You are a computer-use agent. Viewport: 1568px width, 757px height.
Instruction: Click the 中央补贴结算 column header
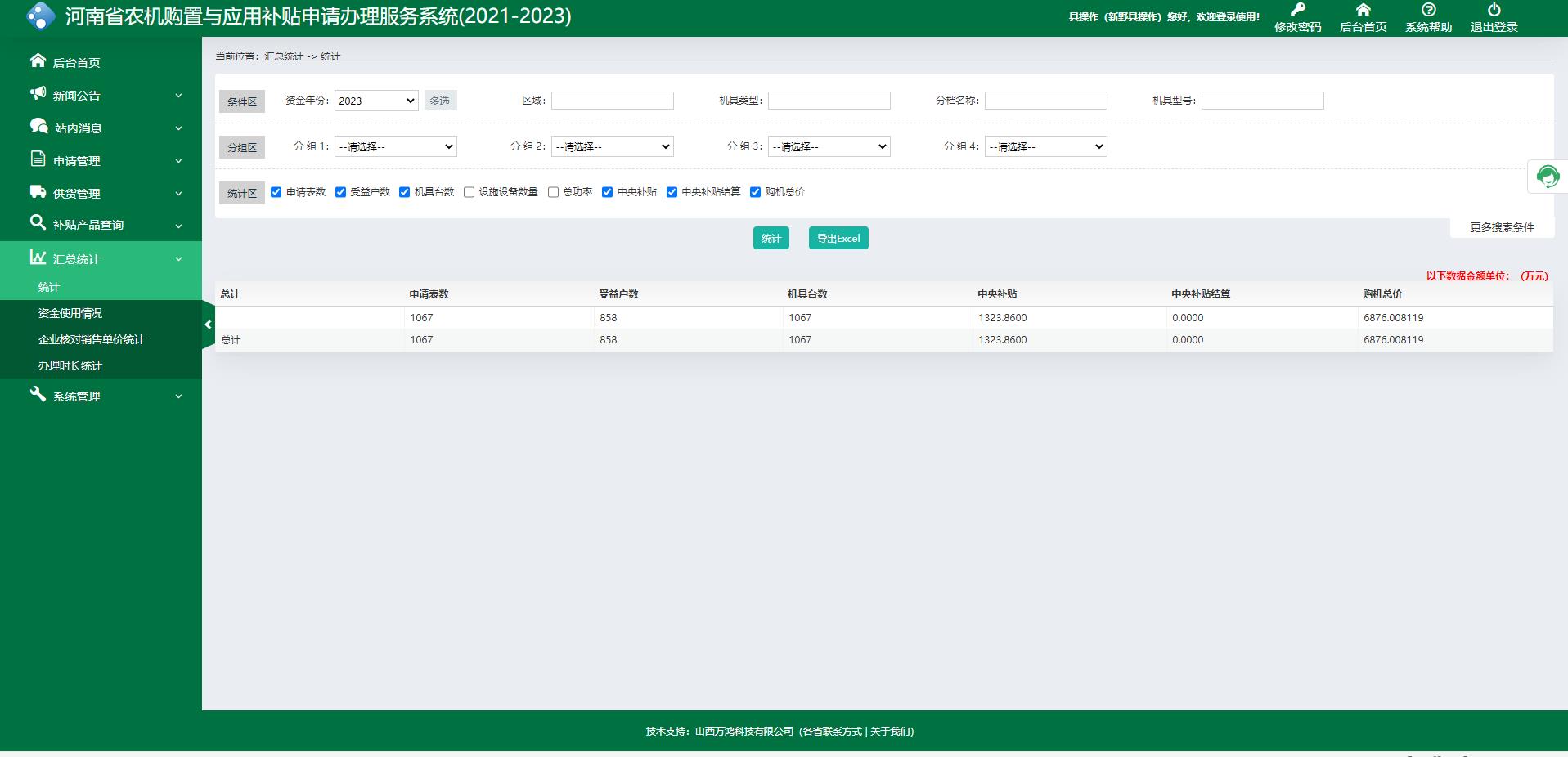point(1201,294)
